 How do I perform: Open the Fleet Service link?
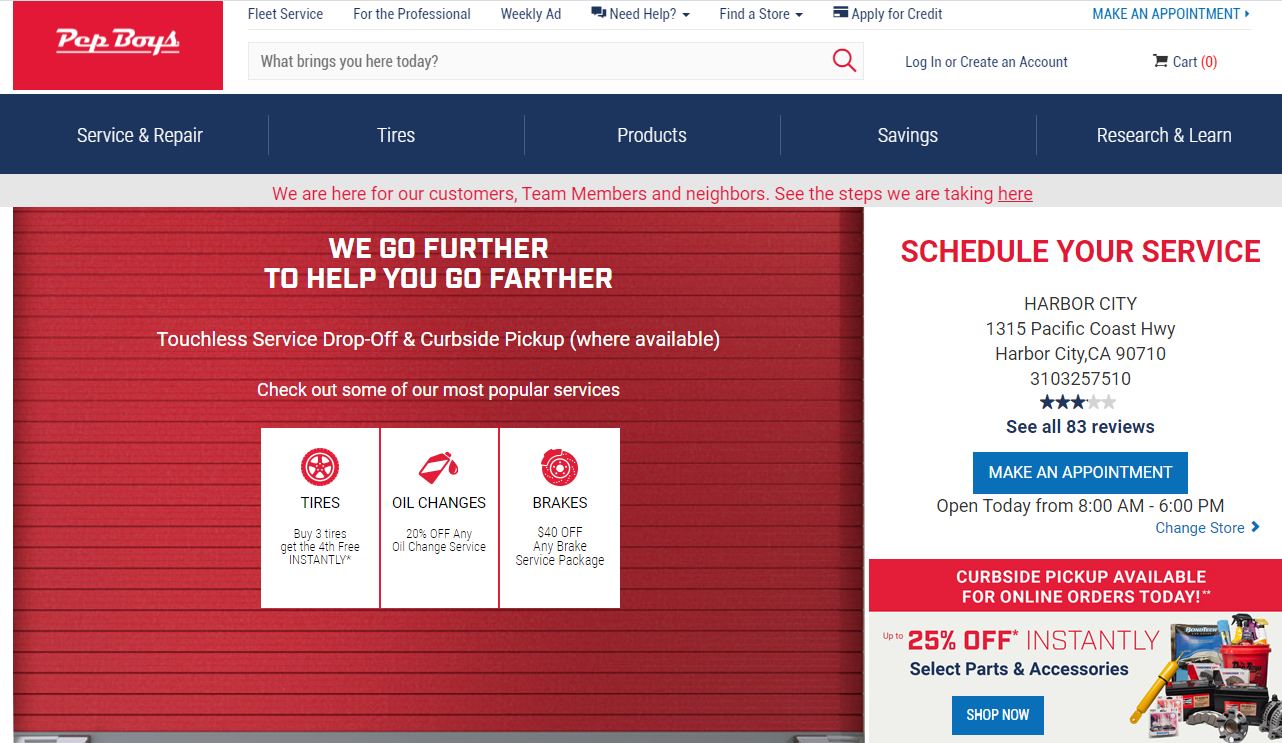tap(285, 14)
